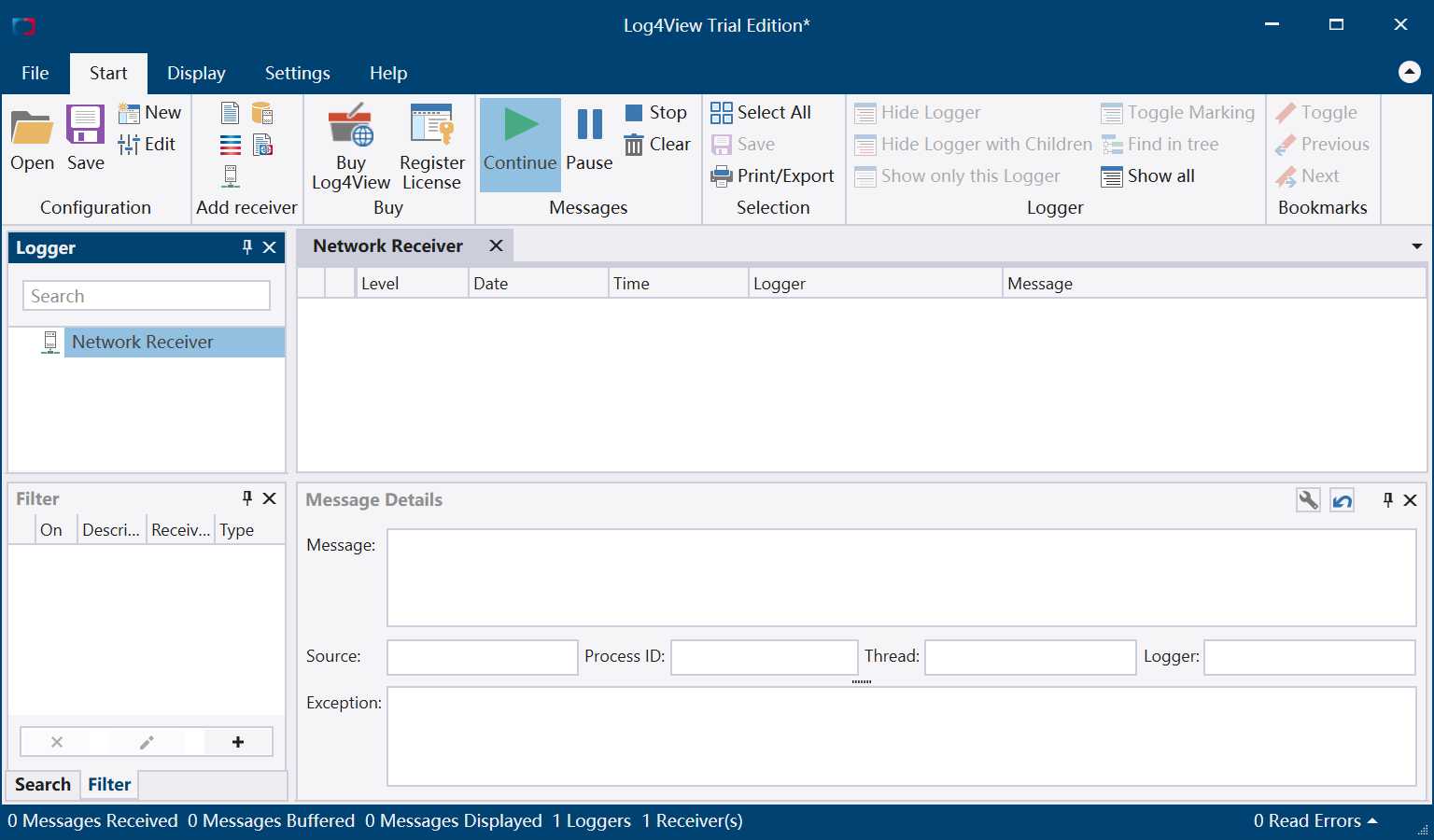1434x840 pixels.
Task: Pin the Logger panel
Action: click(247, 247)
